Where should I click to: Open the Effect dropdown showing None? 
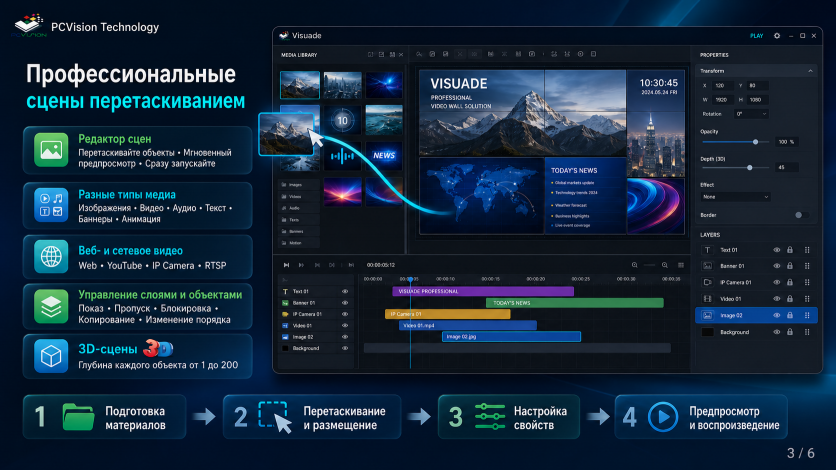pyautogui.click(x=735, y=197)
